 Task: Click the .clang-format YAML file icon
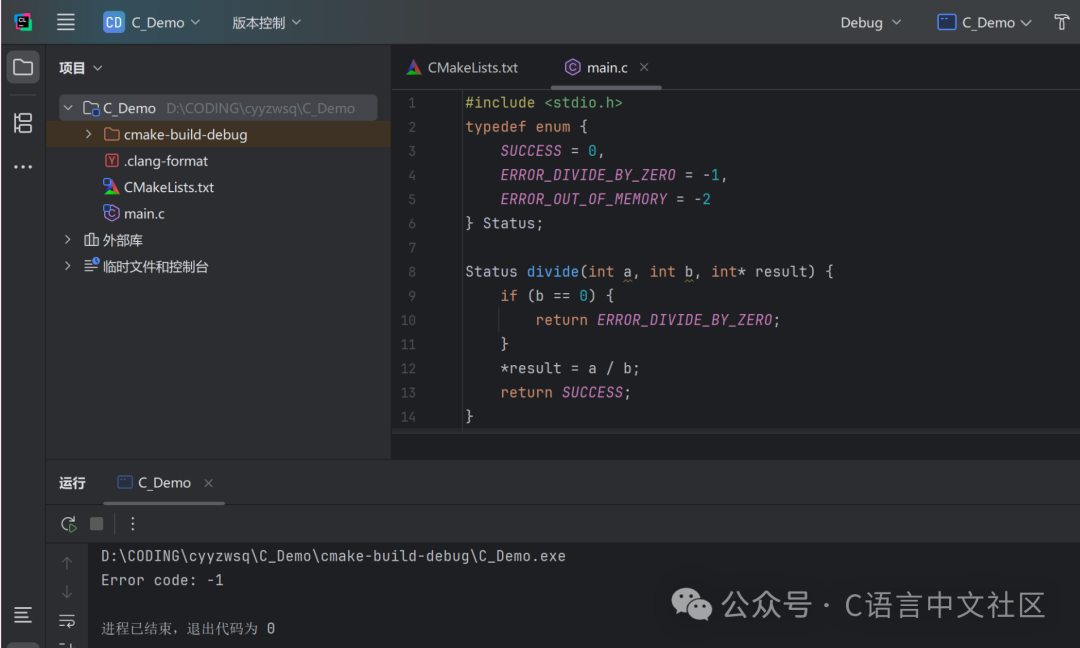[x=112, y=160]
